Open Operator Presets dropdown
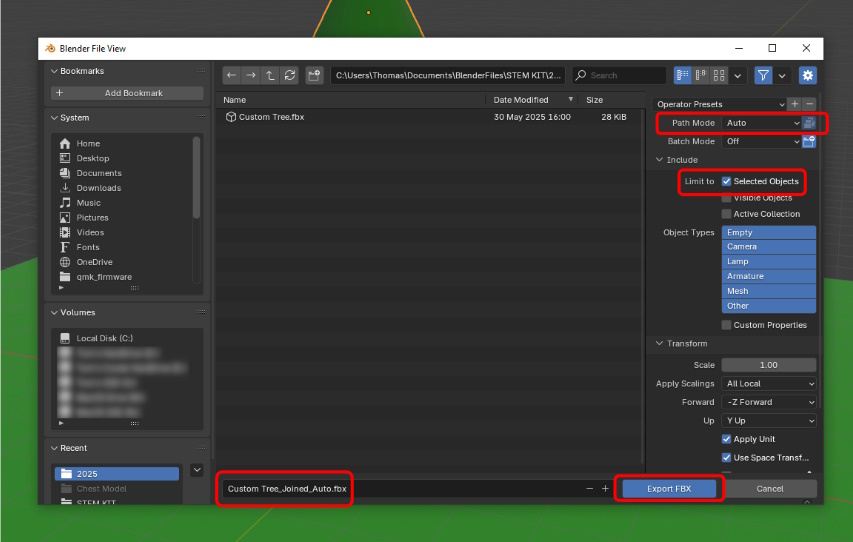 pos(720,104)
